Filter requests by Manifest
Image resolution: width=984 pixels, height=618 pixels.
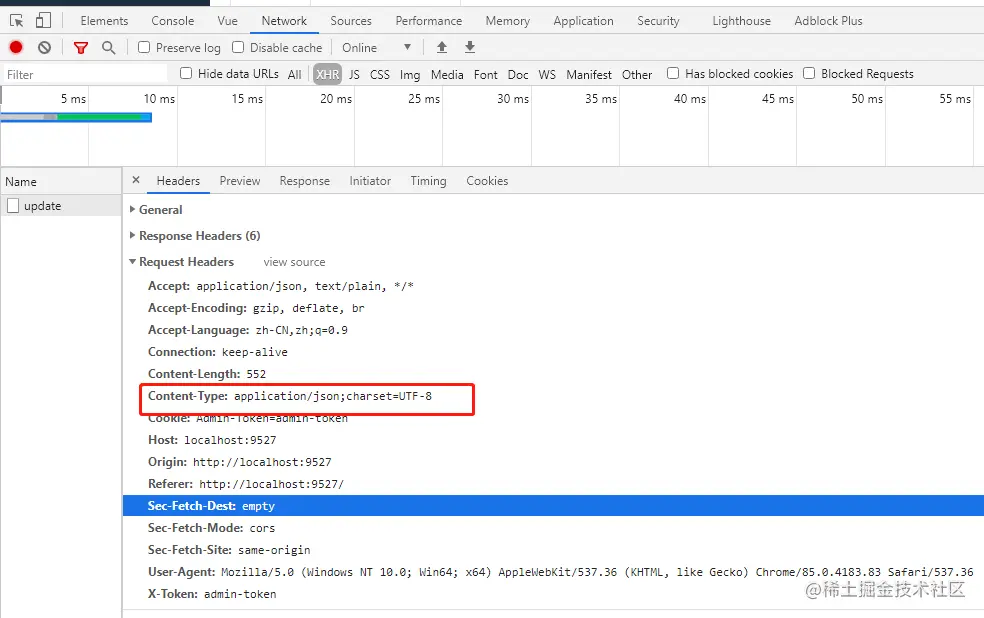tap(589, 74)
